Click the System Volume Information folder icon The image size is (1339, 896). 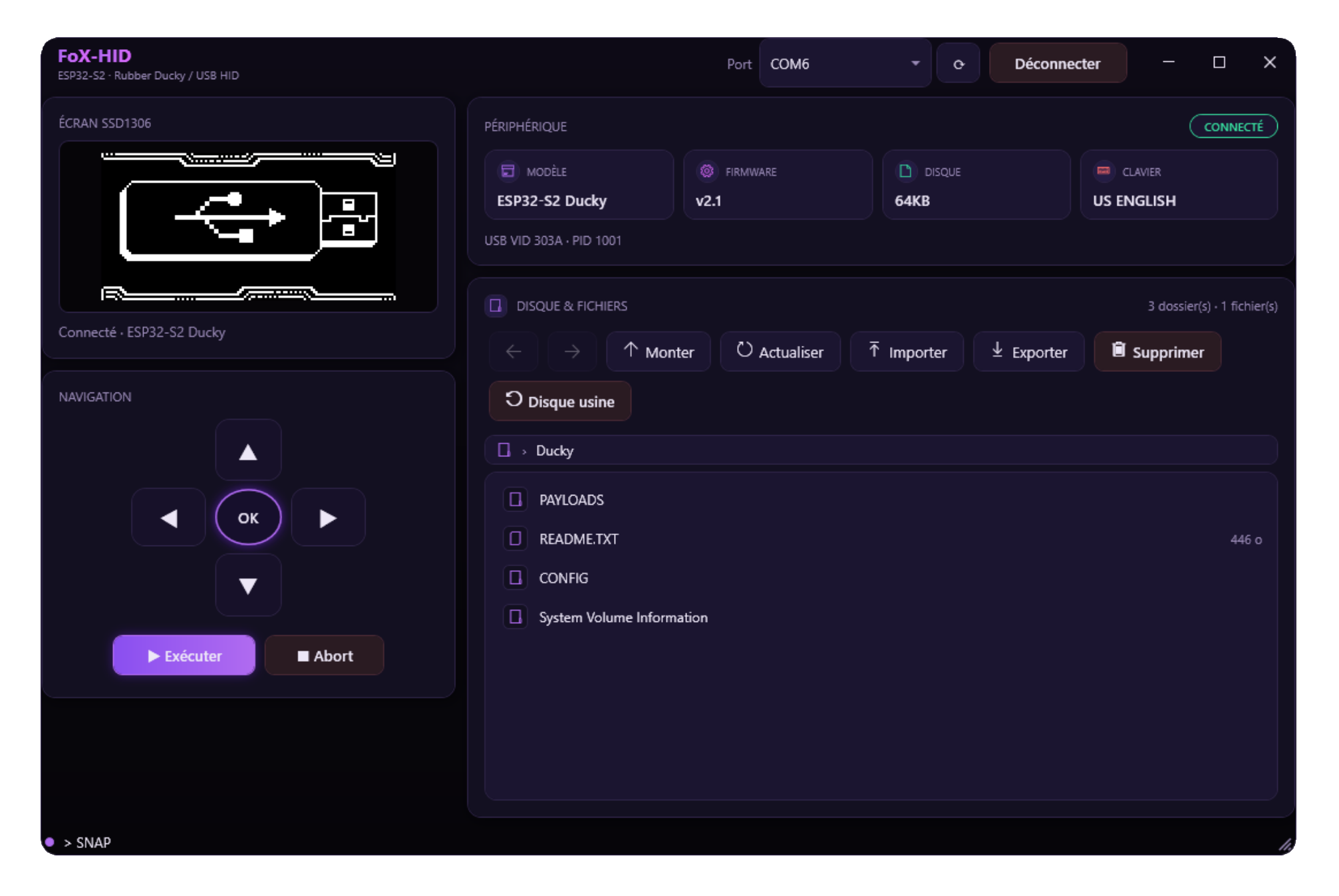[516, 617]
